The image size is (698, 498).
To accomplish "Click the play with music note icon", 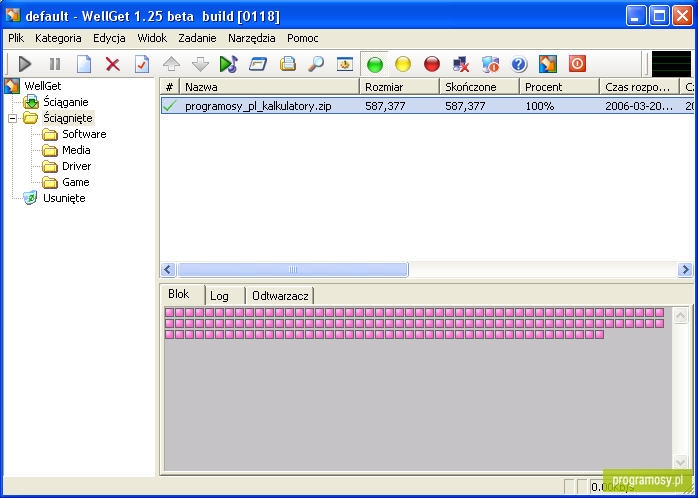I will (x=229, y=65).
